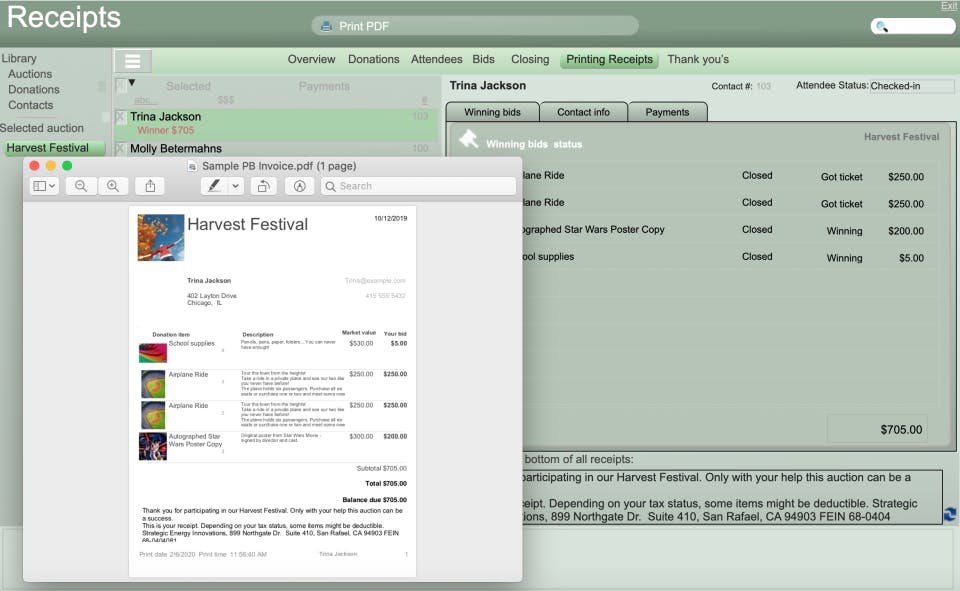Open the Payments sub-tab
The height and width of the screenshot is (591, 960).
click(x=667, y=112)
